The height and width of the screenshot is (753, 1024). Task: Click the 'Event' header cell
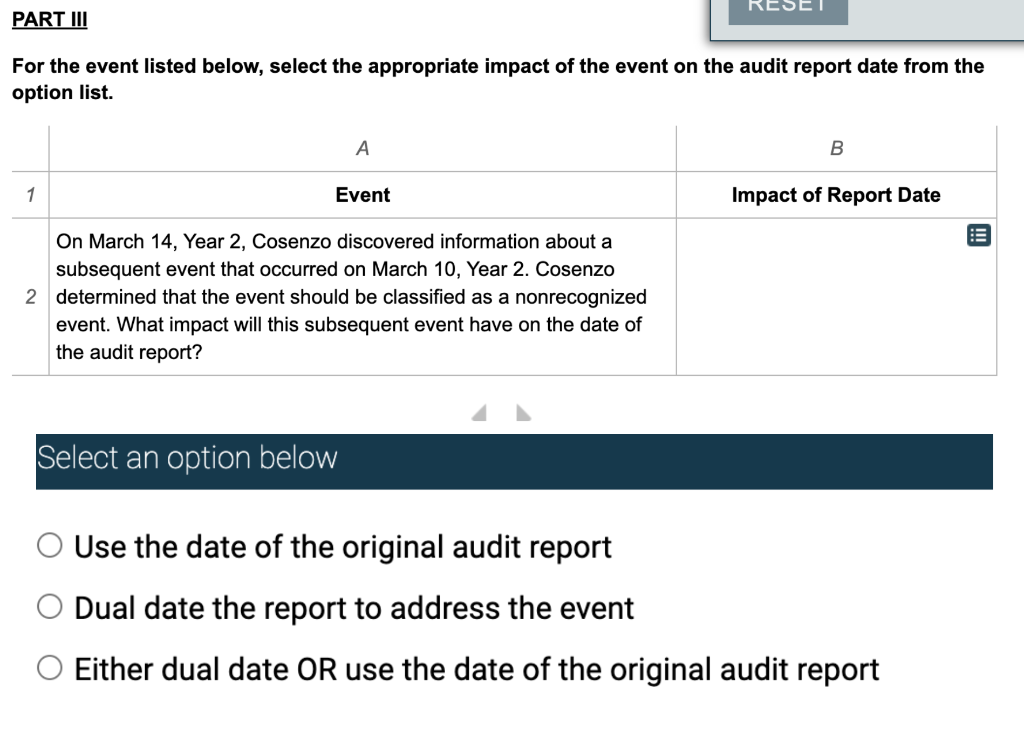(362, 195)
